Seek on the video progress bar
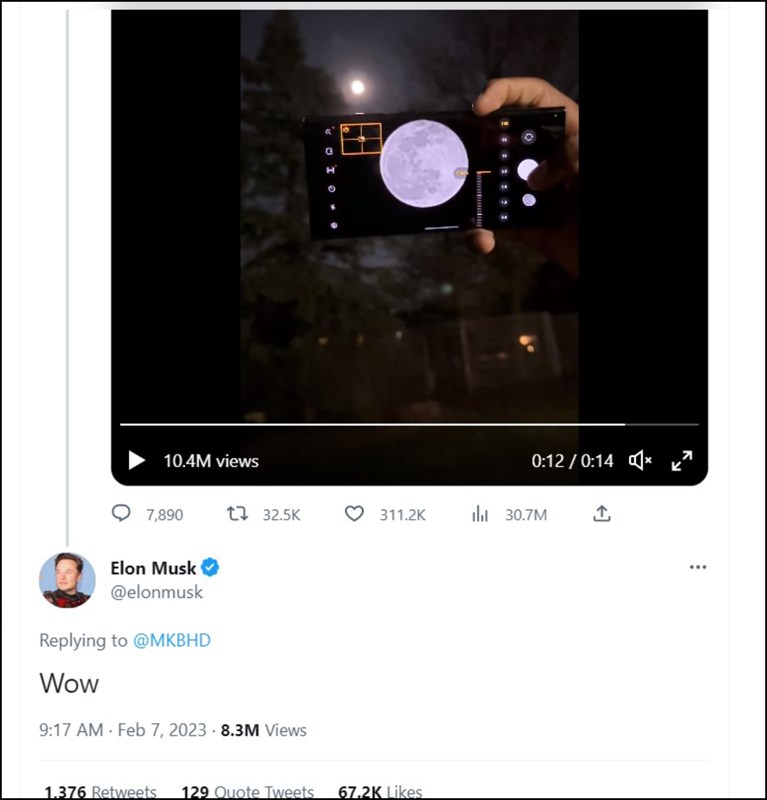This screenshot has height=800, width=767. point(400,425)
